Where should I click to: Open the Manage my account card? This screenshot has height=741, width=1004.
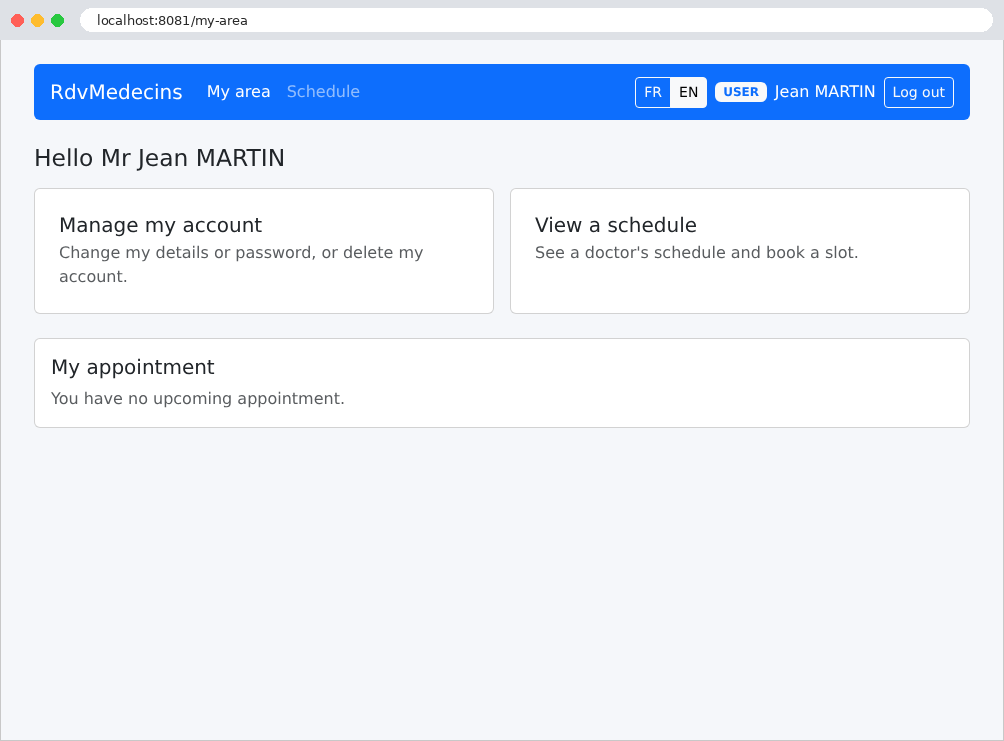pyautogui.click(x=264, y=251)
